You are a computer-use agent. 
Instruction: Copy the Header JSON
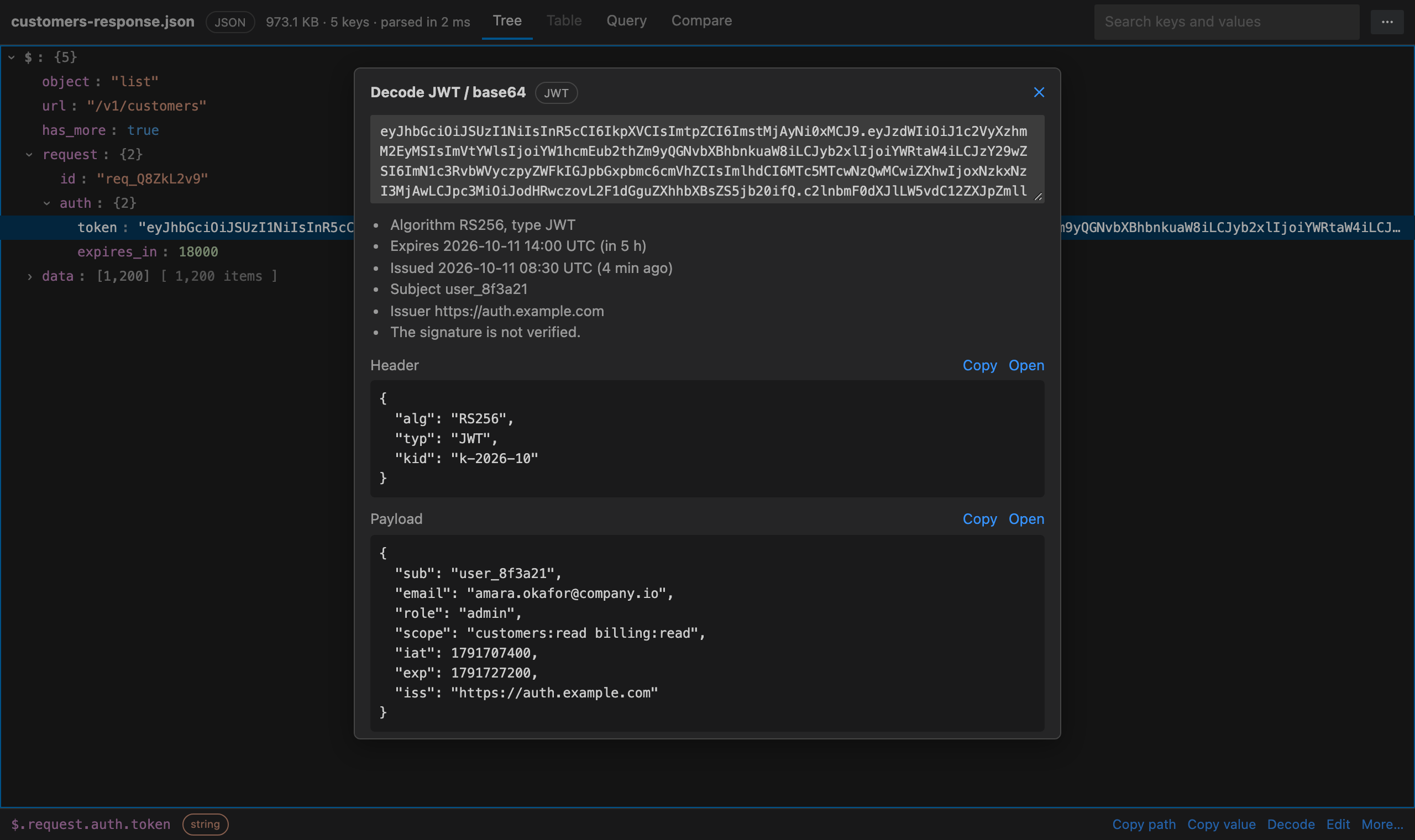[979, 365]
